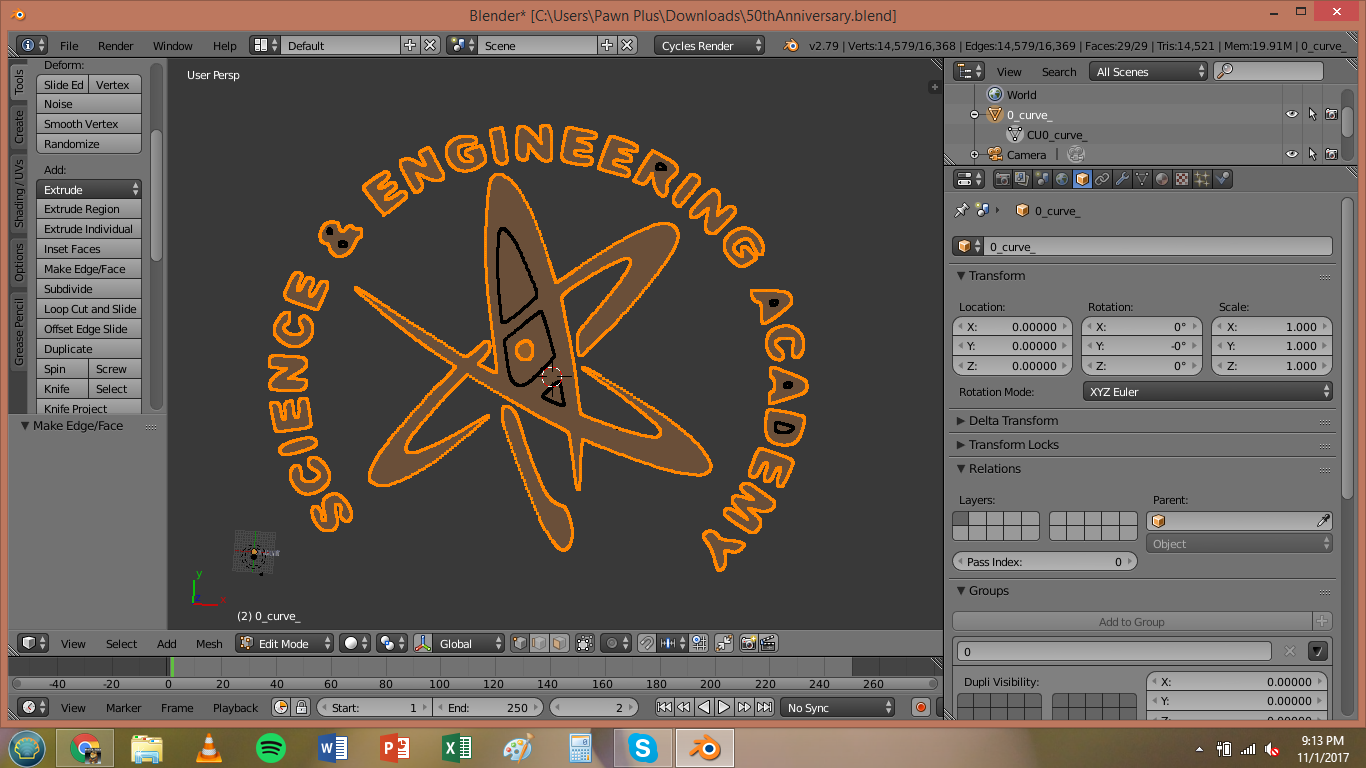
Task: Open the World properties tab
Action: click(1062, 179)
